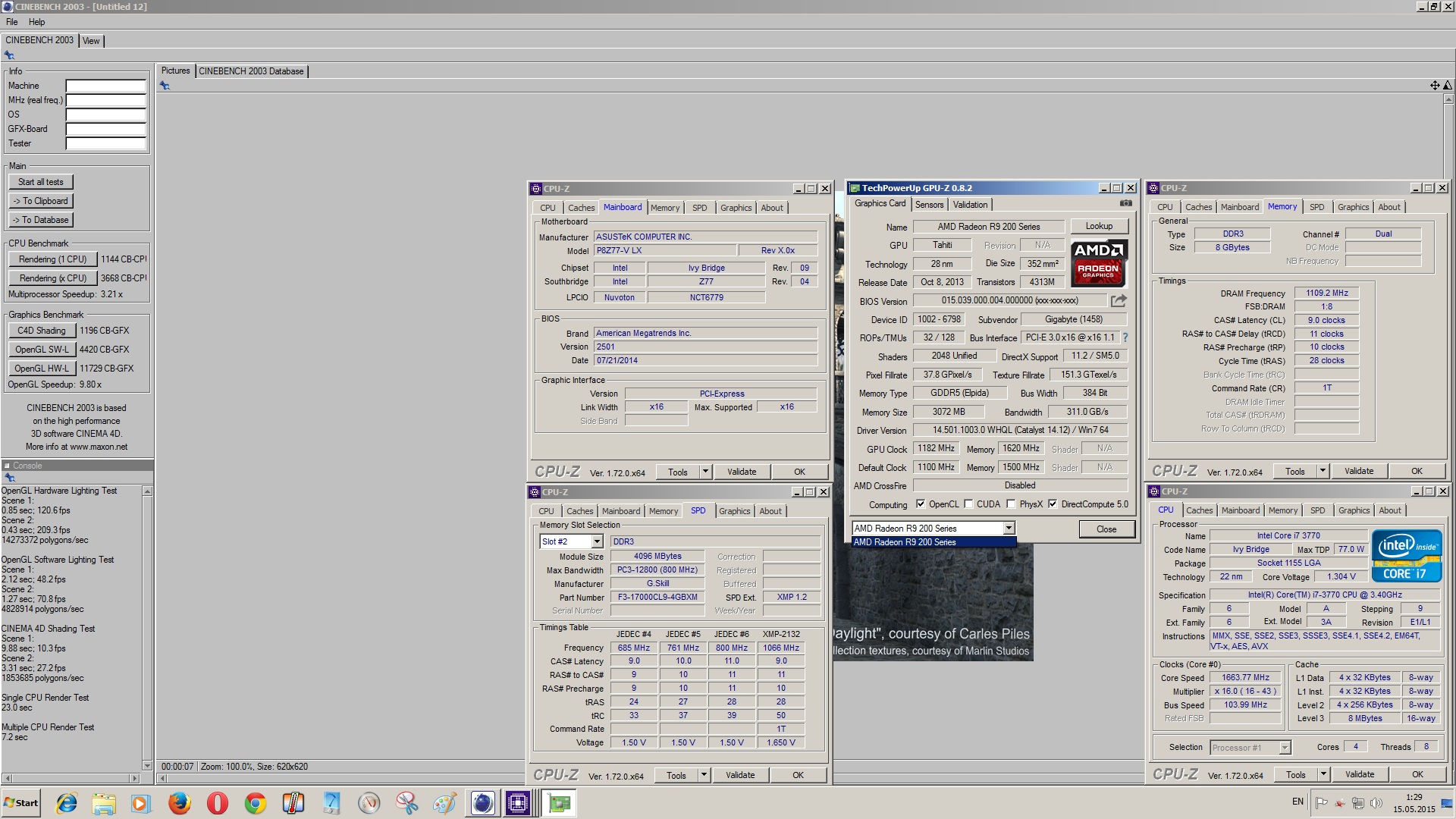Screen dimensions: 1456x819
Task: Open Tools arrow in CPU-Z SPD window
Action: [704, 775]
